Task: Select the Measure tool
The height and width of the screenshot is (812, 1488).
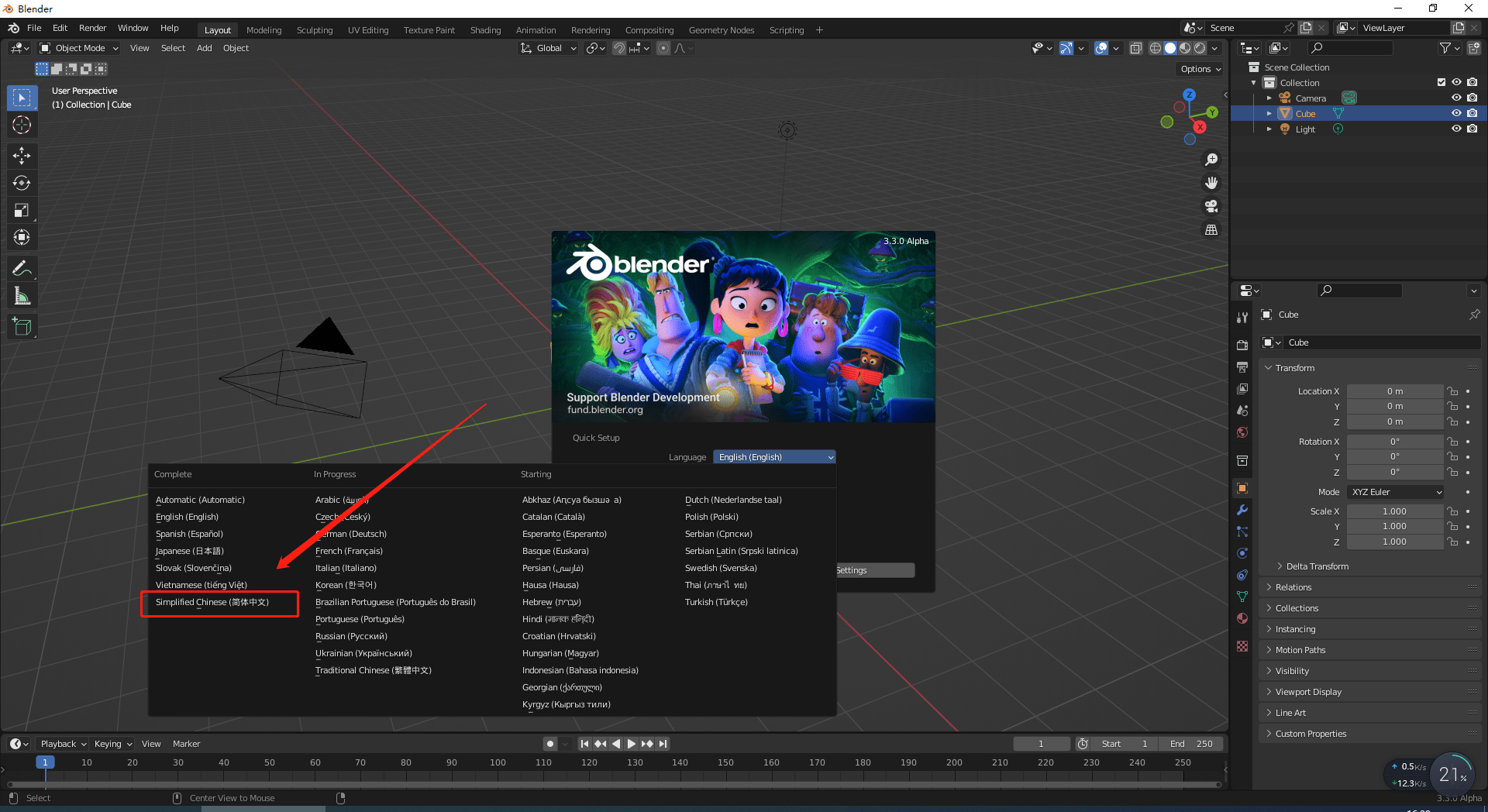Action: tap(22, 296)
